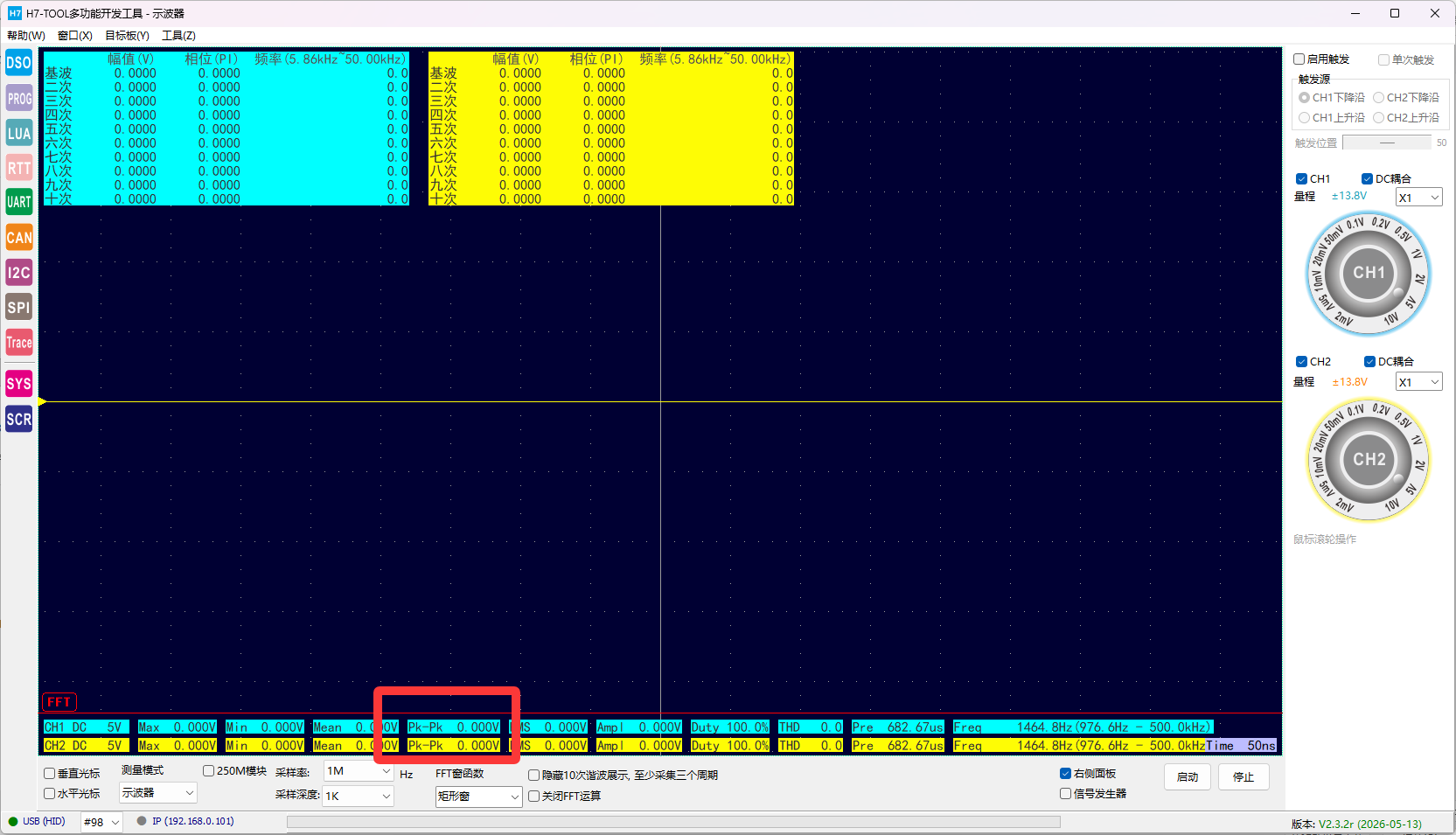Viewport: 1456px width, 835px height.
Task: Click the cyan CH1 harmonic table
Action: point(226,129)
